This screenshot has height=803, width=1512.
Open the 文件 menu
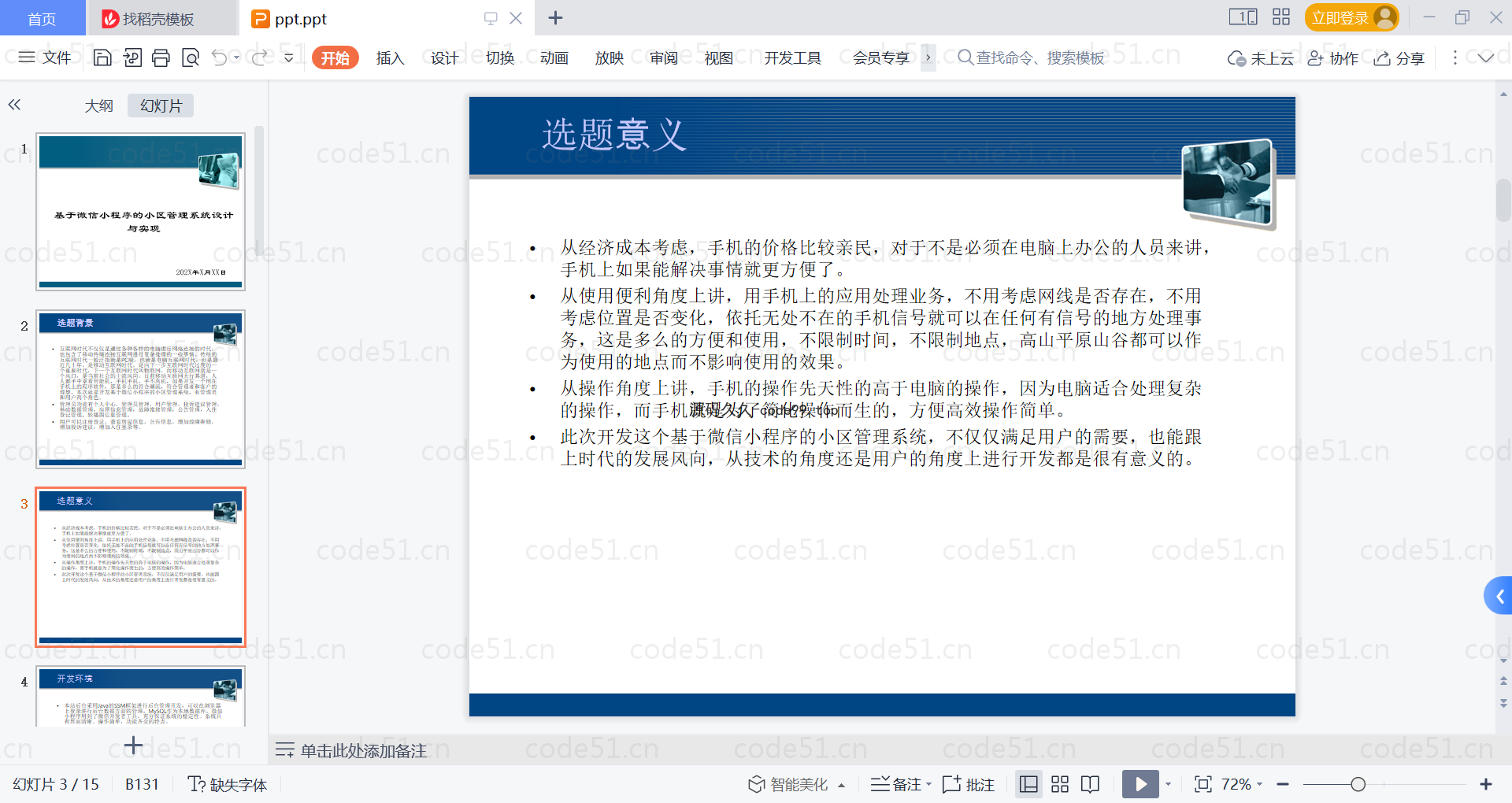click(x=45, y=57)
